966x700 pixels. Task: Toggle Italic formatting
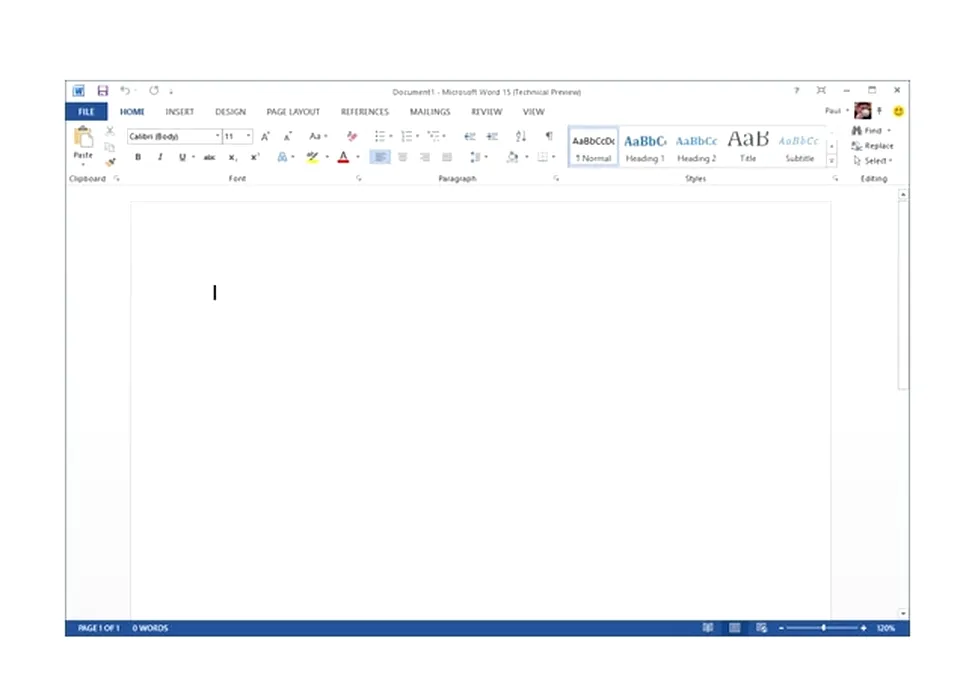[x=159, y=157]
